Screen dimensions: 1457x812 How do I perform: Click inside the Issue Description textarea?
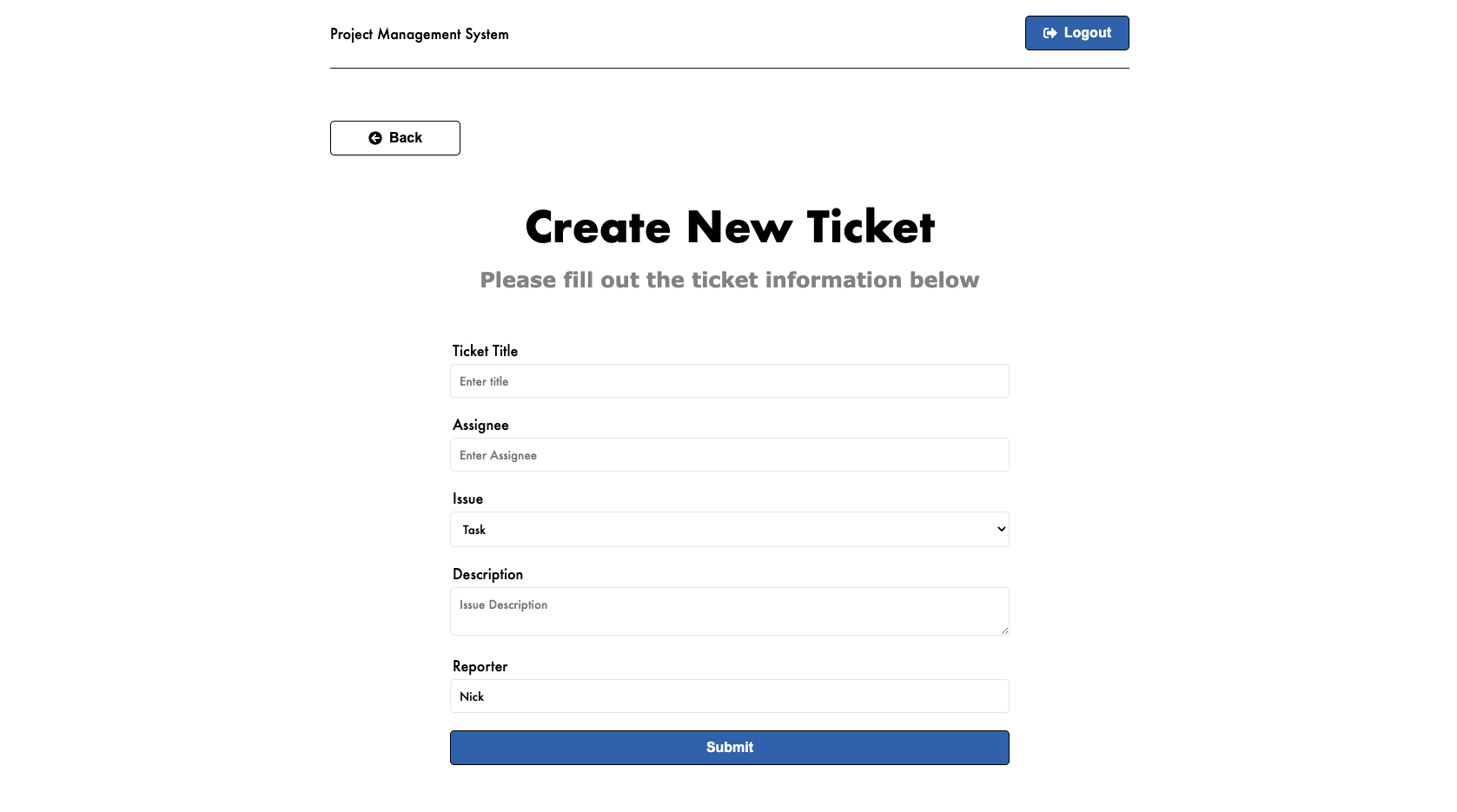pos(730,611)
